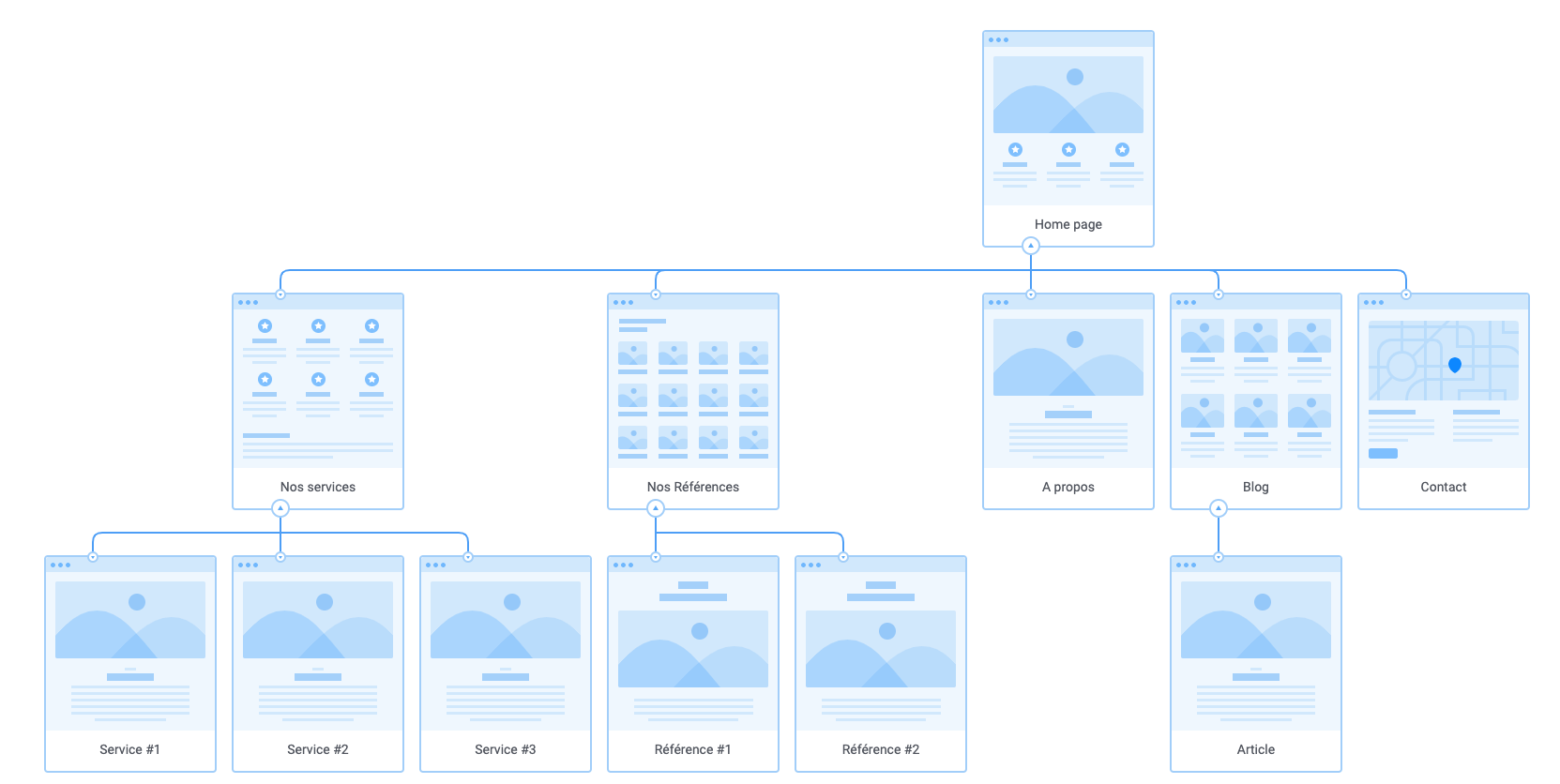This screenshot has width=1560, height=784.
Task: Collapse the Blog branch arrow
Action: pyautogui.click(x=1218, y=508)
